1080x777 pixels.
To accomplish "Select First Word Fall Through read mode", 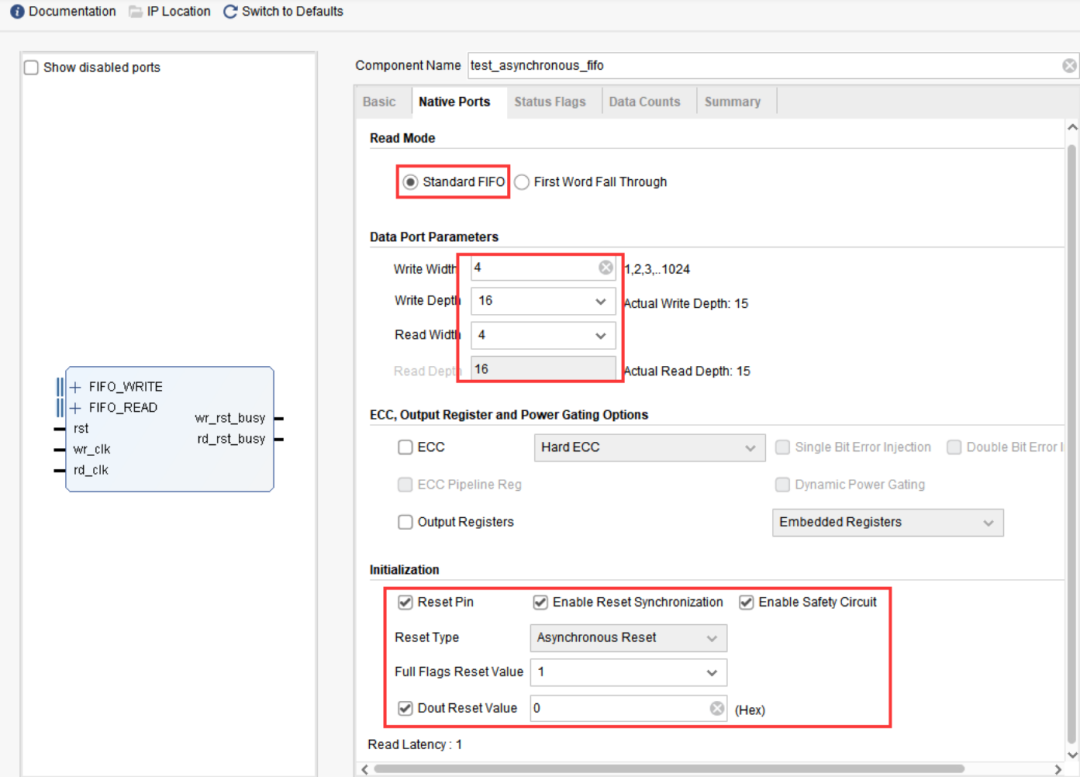I will (522, 182).
